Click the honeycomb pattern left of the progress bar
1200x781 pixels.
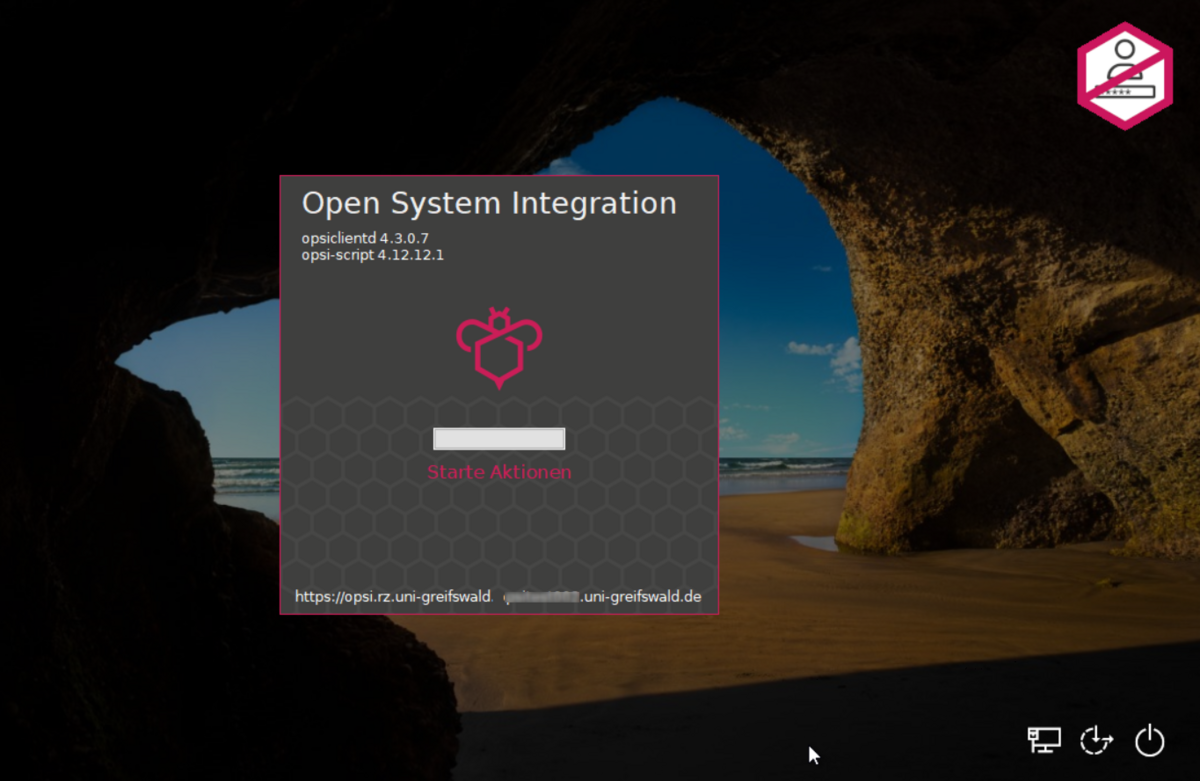pos(350,440)
